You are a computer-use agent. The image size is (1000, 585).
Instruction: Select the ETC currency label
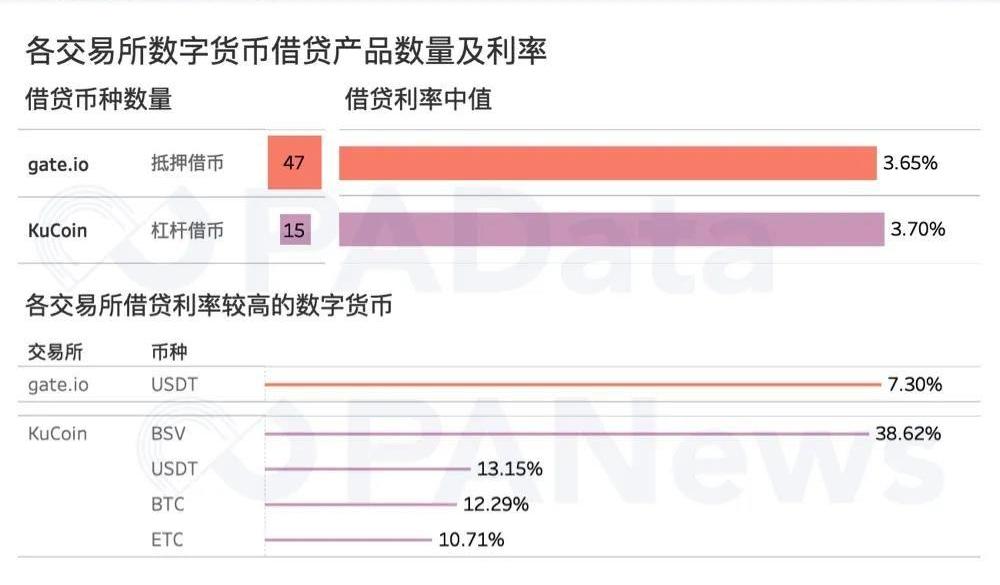[168, 540]
